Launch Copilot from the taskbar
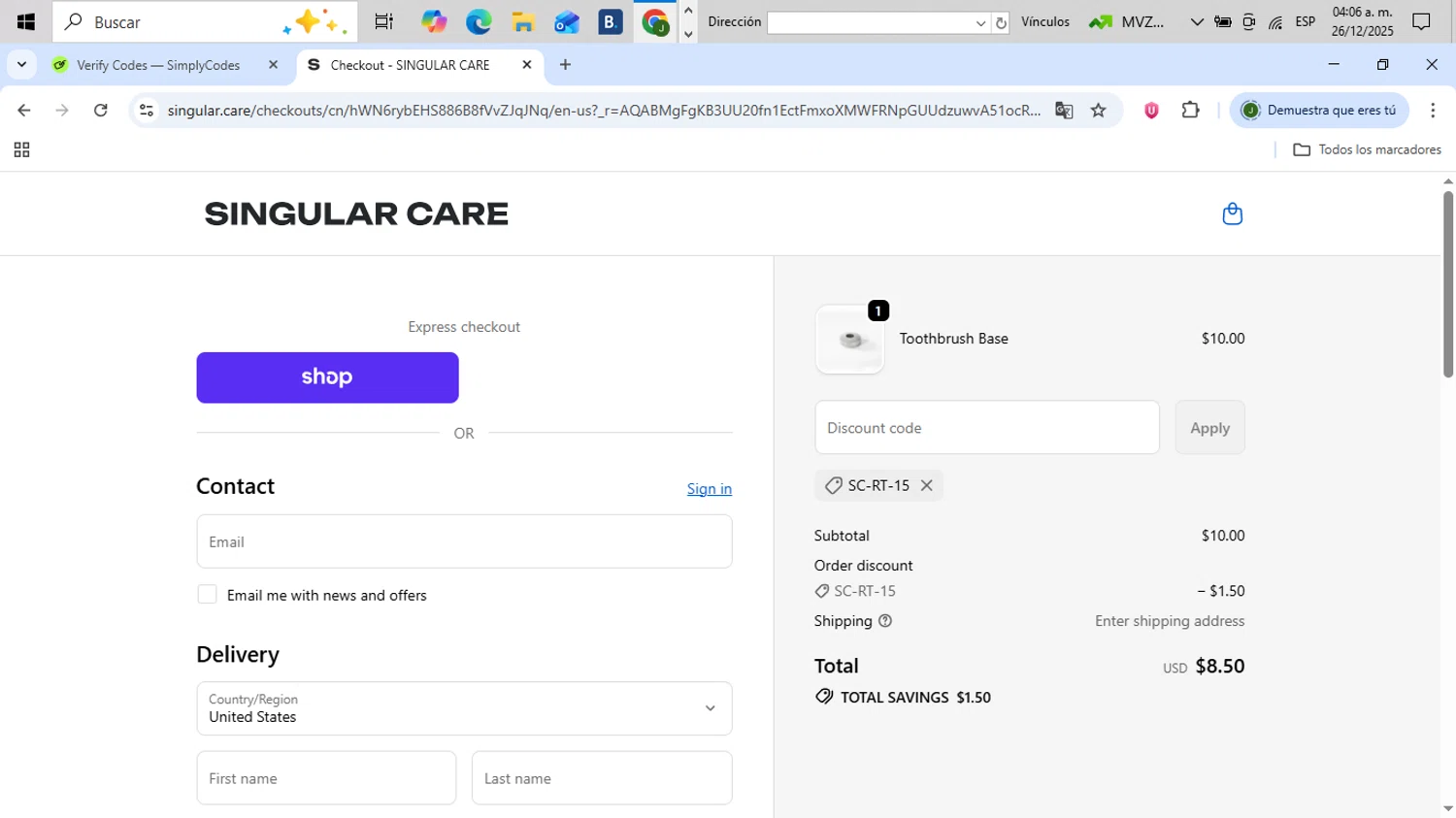The height and width of the screenshot is (818, 1456). click(434, 21)
